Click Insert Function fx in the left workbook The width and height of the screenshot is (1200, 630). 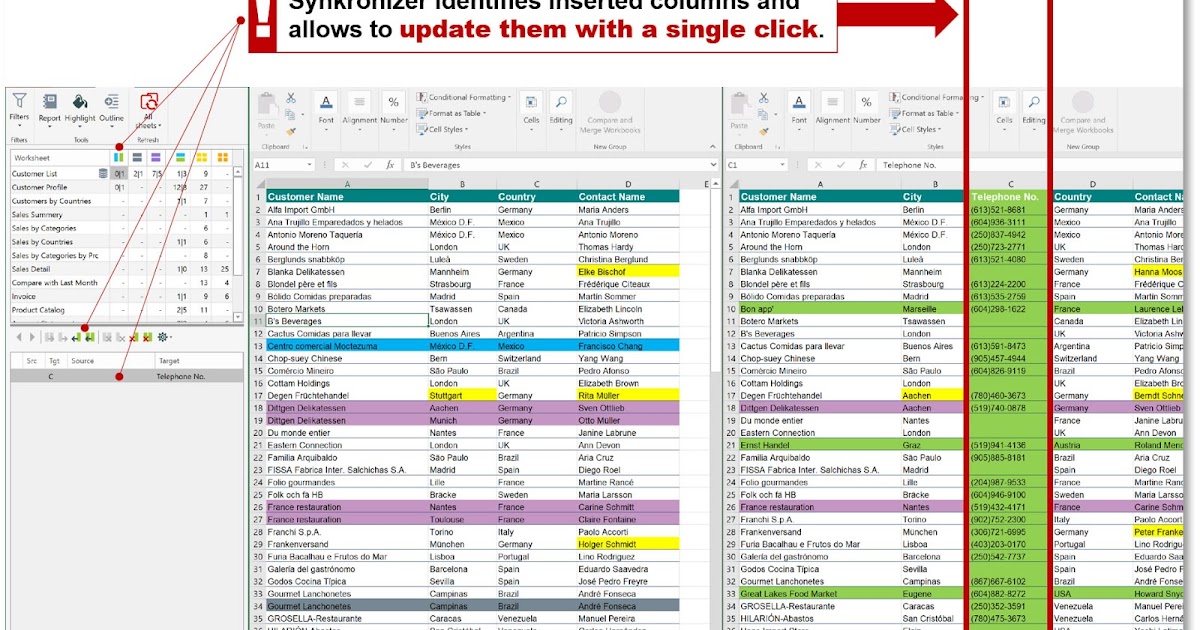pos(390,165)
